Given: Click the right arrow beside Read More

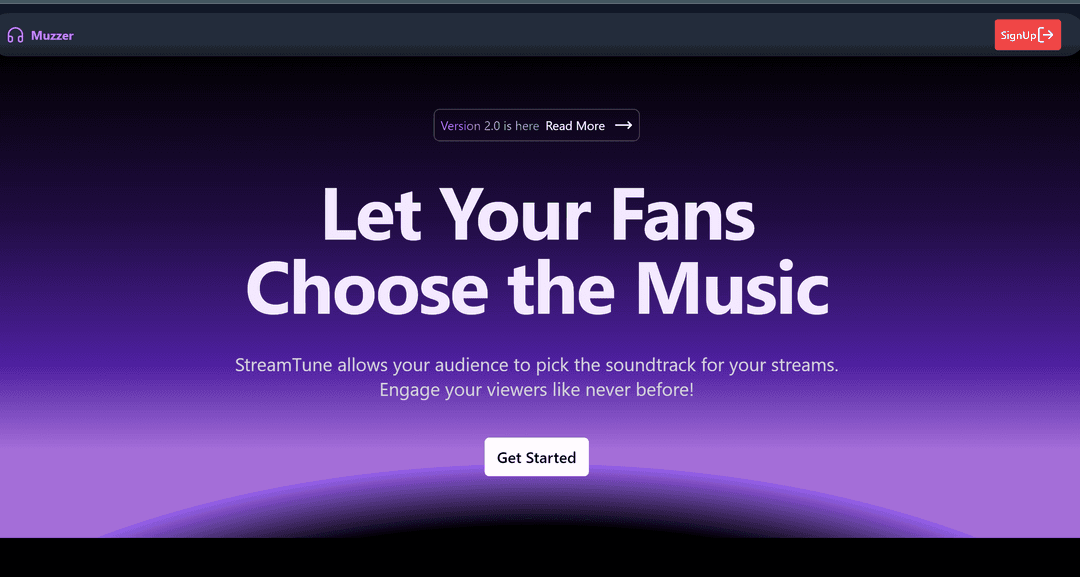Looking at the screenshot, I should point(623,125).
